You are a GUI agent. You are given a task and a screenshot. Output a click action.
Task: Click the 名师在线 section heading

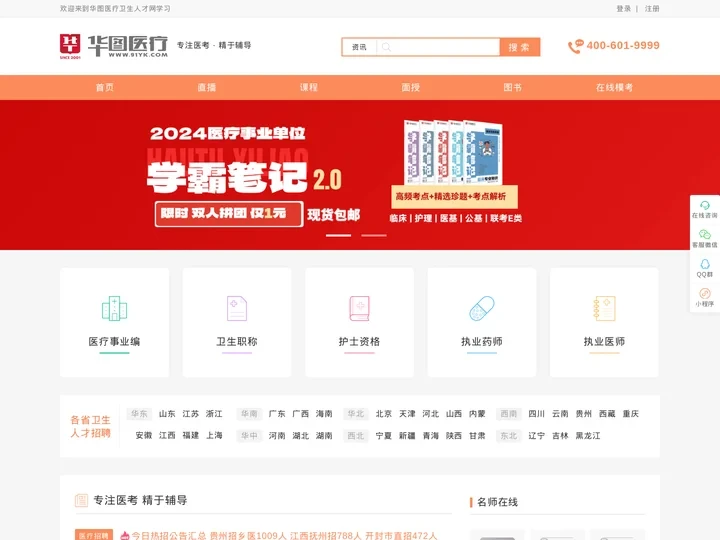click(x=497, y=502)
